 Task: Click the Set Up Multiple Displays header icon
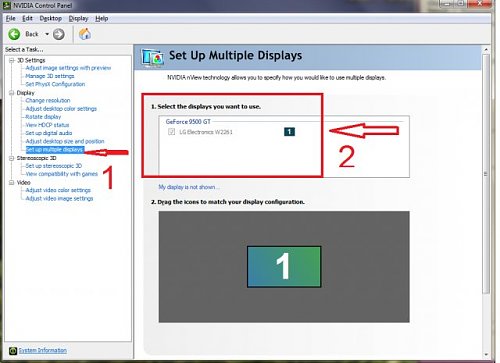click(x=152, y=58)
